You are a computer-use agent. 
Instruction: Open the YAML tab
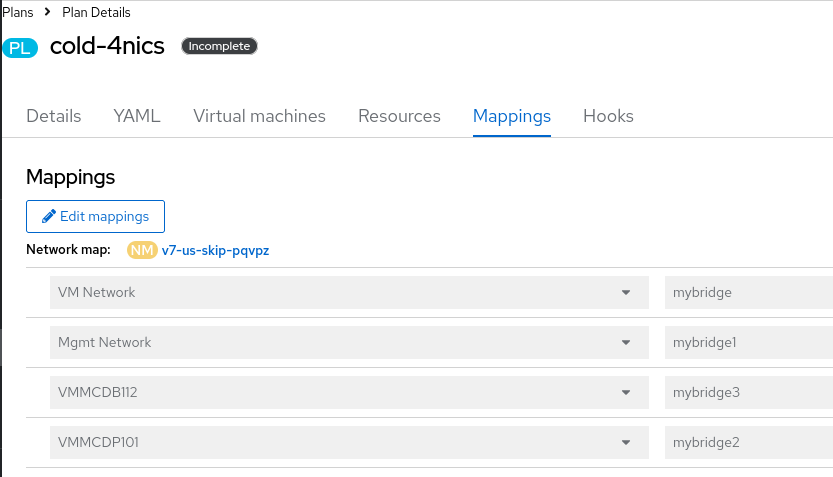(137, 116)
